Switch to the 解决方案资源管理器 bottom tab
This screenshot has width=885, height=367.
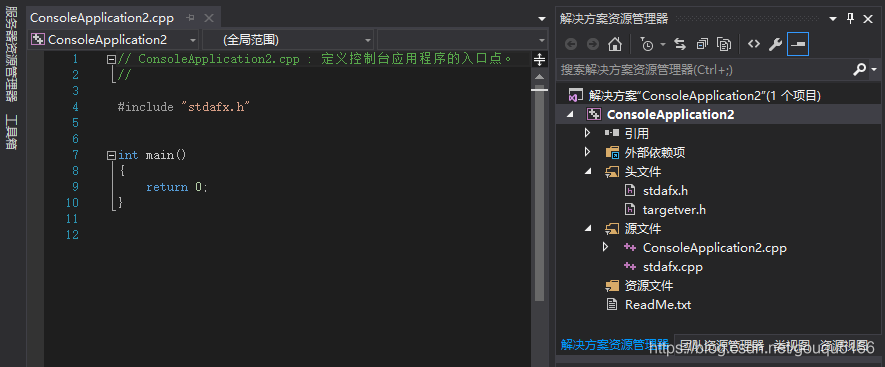[x=614, y=344]
